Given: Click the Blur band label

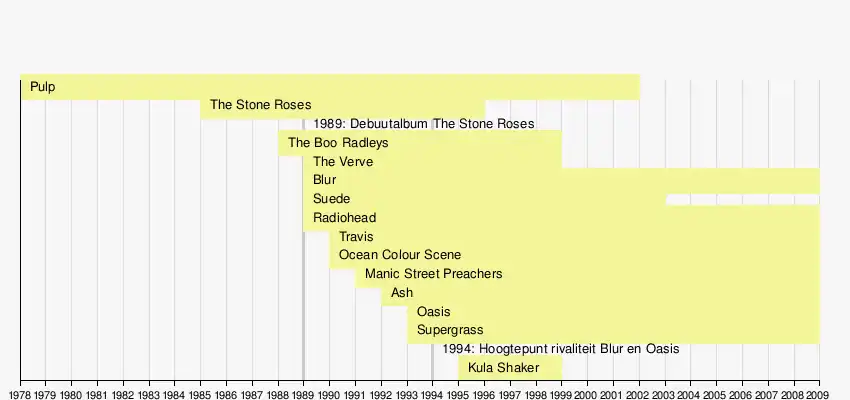Looking at the screenshot, I should coord(324,180).
